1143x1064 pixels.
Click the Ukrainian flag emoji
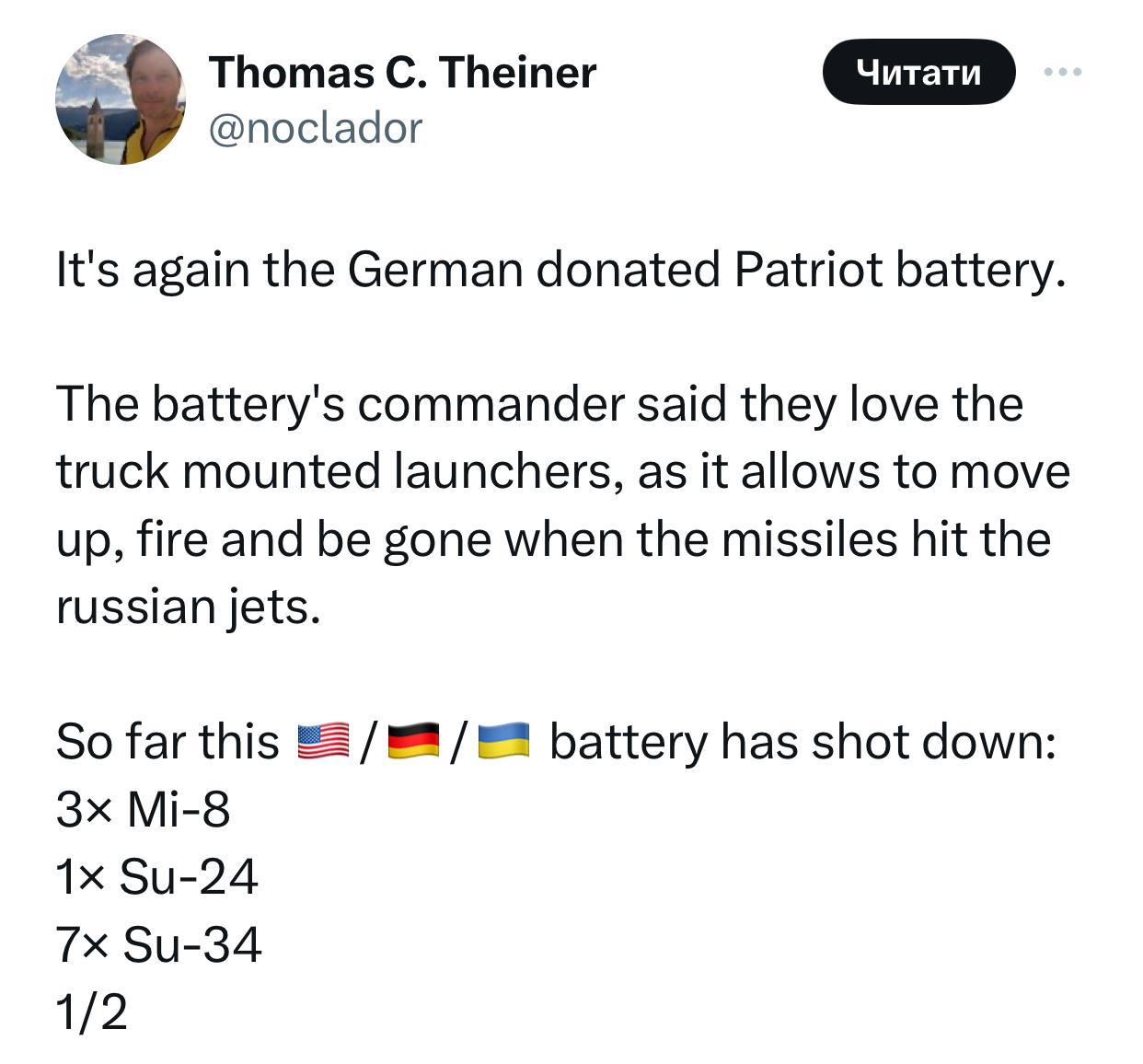point(504,741)
